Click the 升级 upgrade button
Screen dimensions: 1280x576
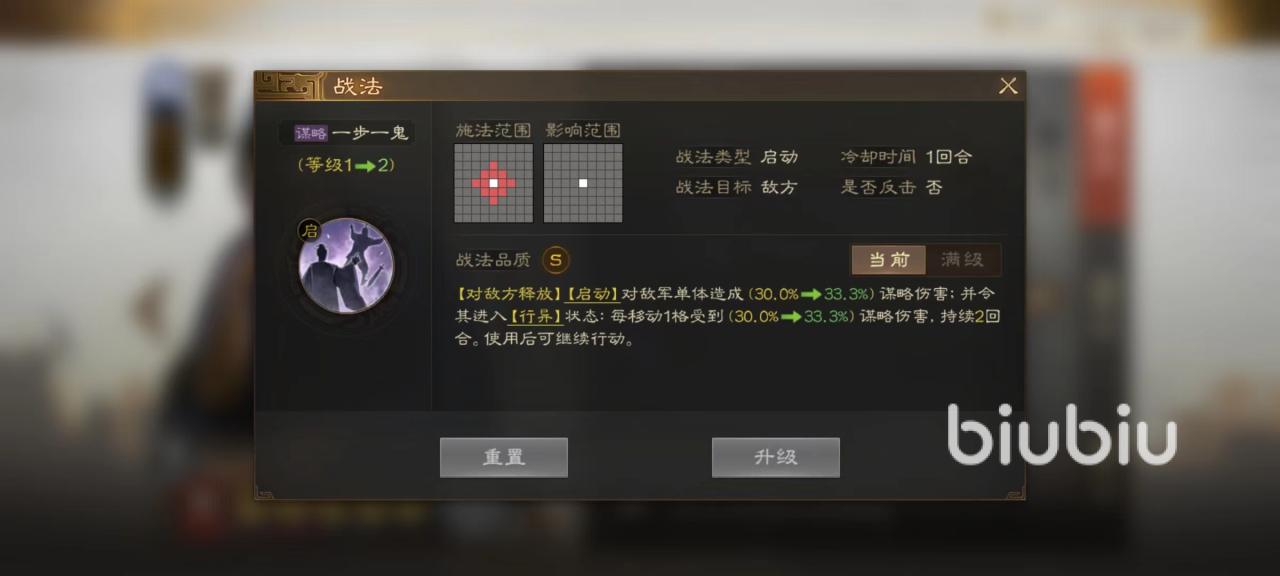click(x=776, y=457)
